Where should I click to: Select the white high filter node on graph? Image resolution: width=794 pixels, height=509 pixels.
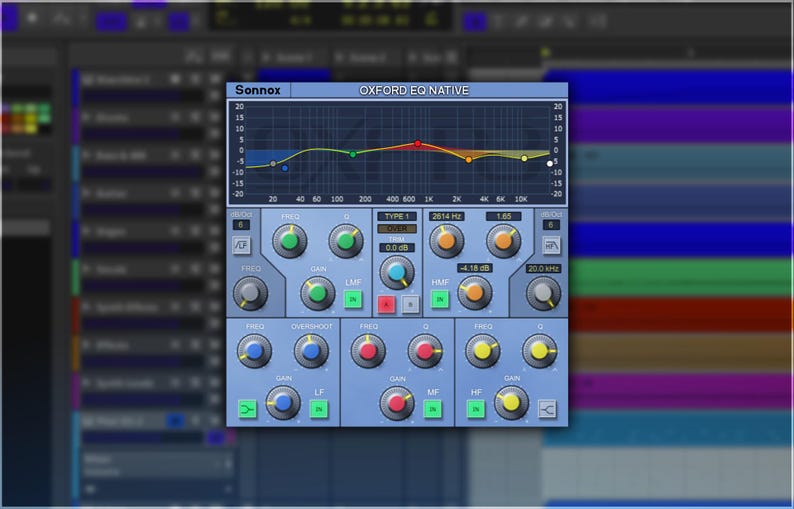click(x=550, y=164)
